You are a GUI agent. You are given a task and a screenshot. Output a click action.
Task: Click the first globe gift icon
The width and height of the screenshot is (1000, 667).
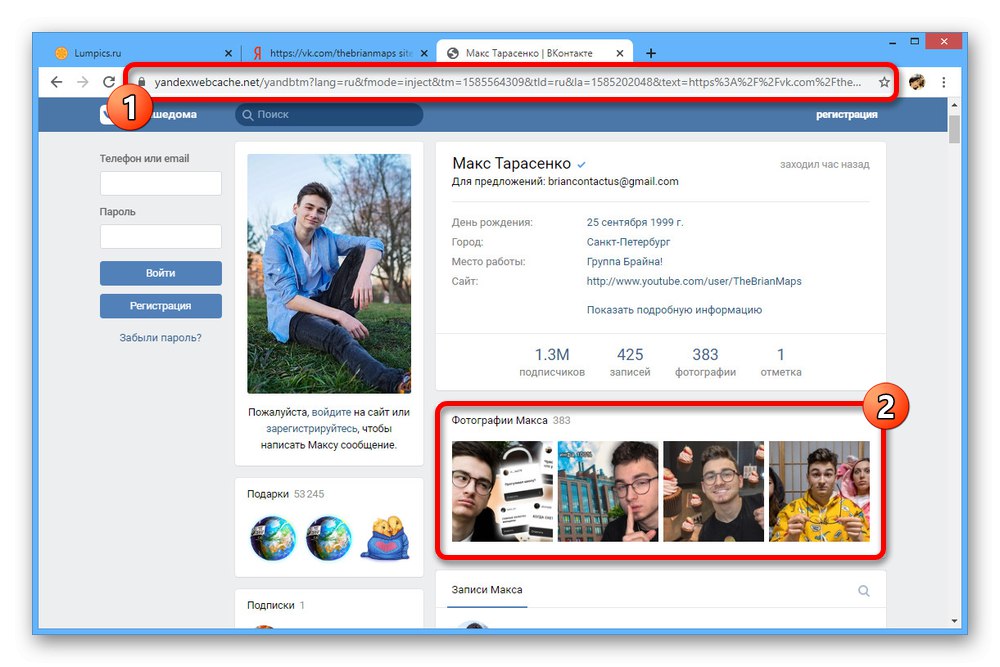pyautogui.click(x=272, y=538)
